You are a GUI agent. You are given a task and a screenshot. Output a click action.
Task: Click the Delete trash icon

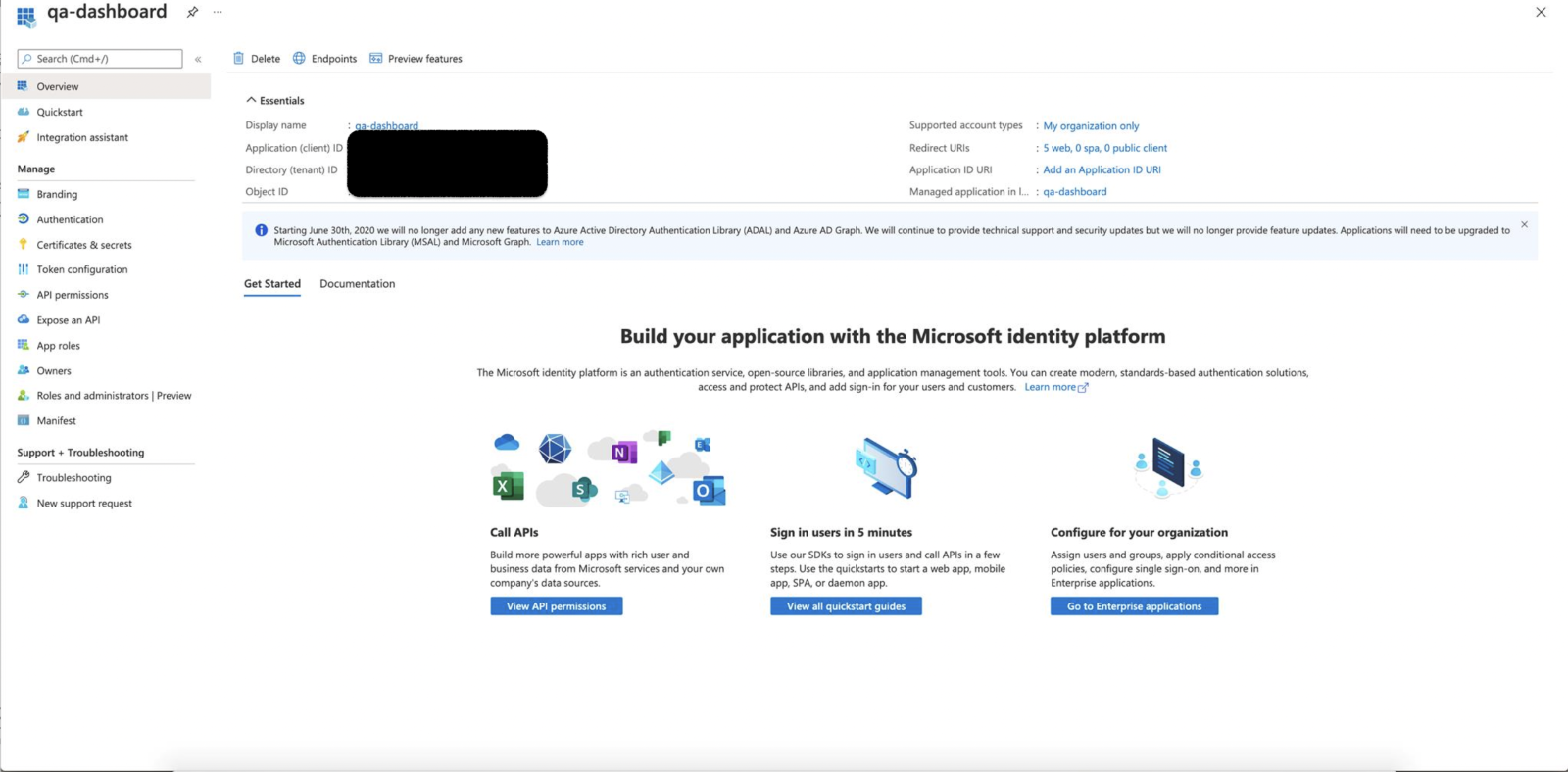tap(238, 59)
